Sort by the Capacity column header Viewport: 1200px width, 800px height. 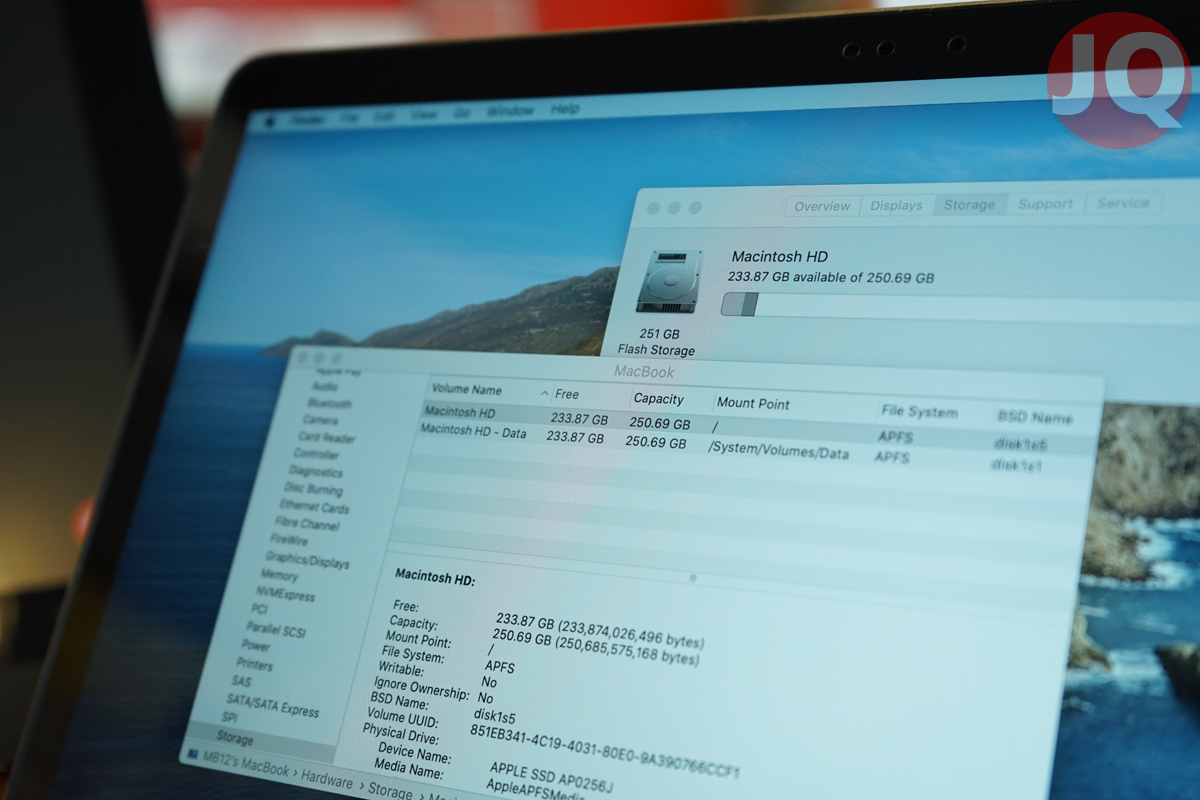[659, 398]
